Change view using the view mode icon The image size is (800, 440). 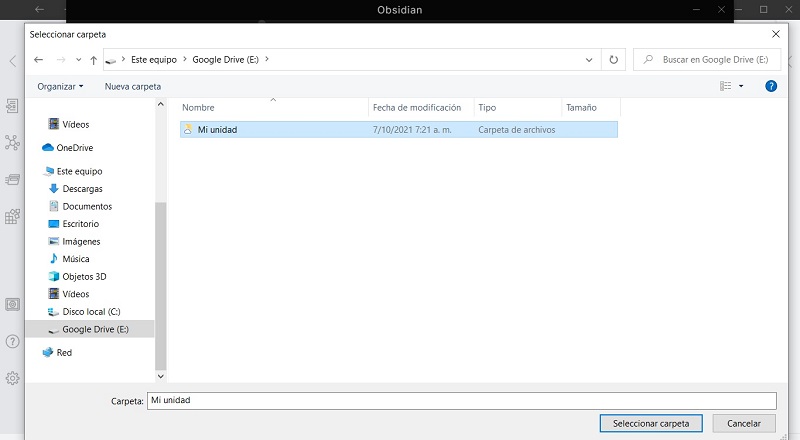(726, 86)
